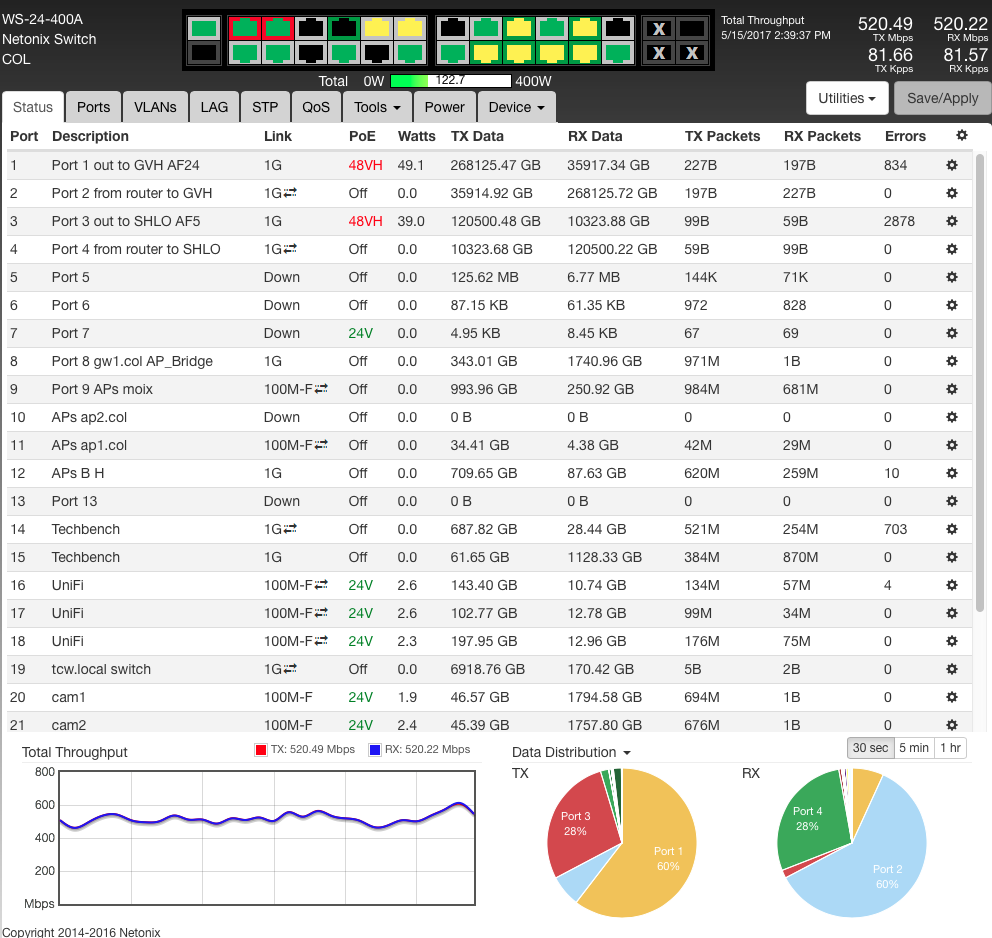Image resolution: width=992 pixels, height=938 pixels.
Task: Open settings gear for Port 1 row
Action: (952, 165)
